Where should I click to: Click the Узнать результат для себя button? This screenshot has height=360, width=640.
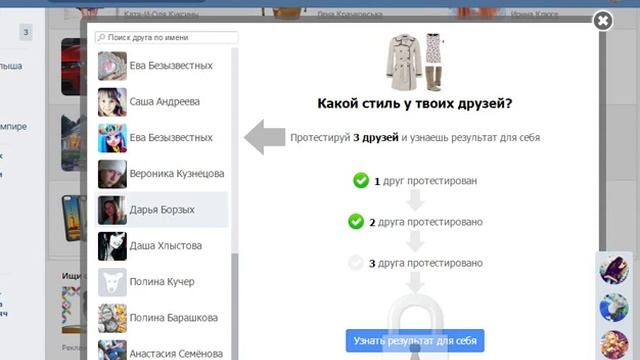click(x=415, y=341)
